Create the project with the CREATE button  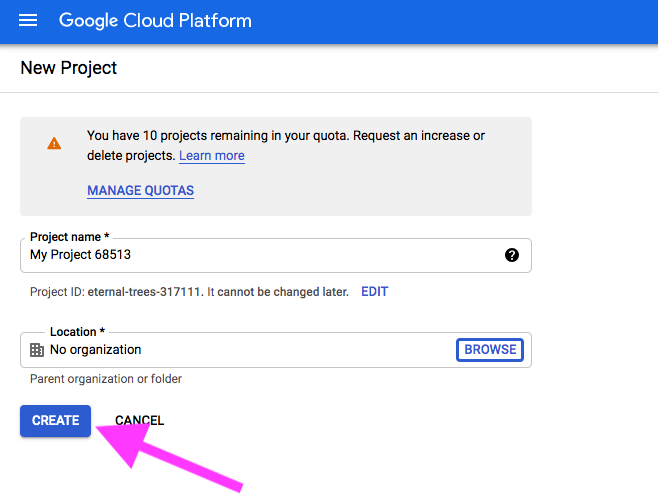pyautogui.click(x=55, y=421)
